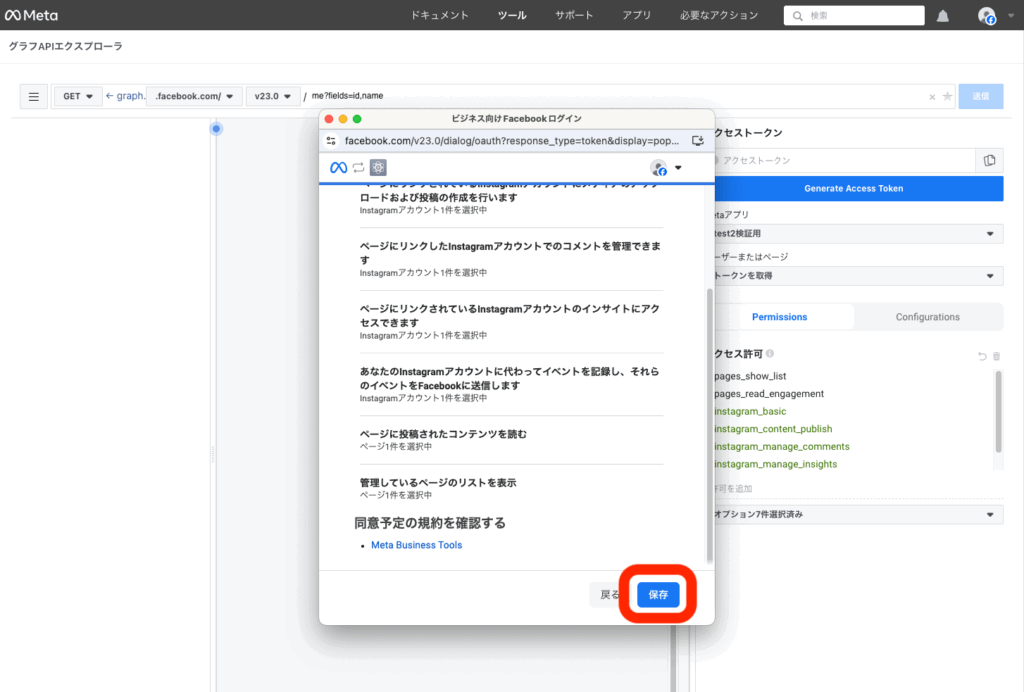The width and height of the screenshot is (1024, 692).
Task: Open the notifications bell
Action: pyautogui.click(x=942, y=16)
